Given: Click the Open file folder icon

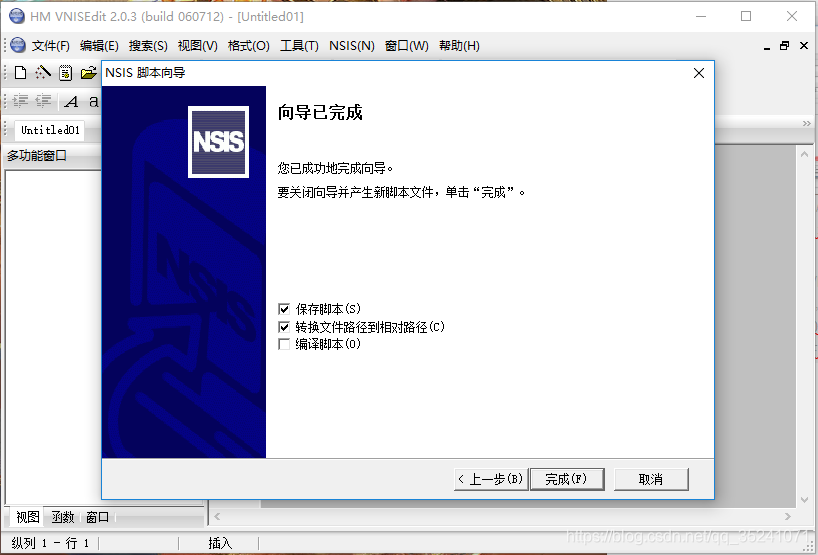Looking at the screenshot, I should coord(89,73).
